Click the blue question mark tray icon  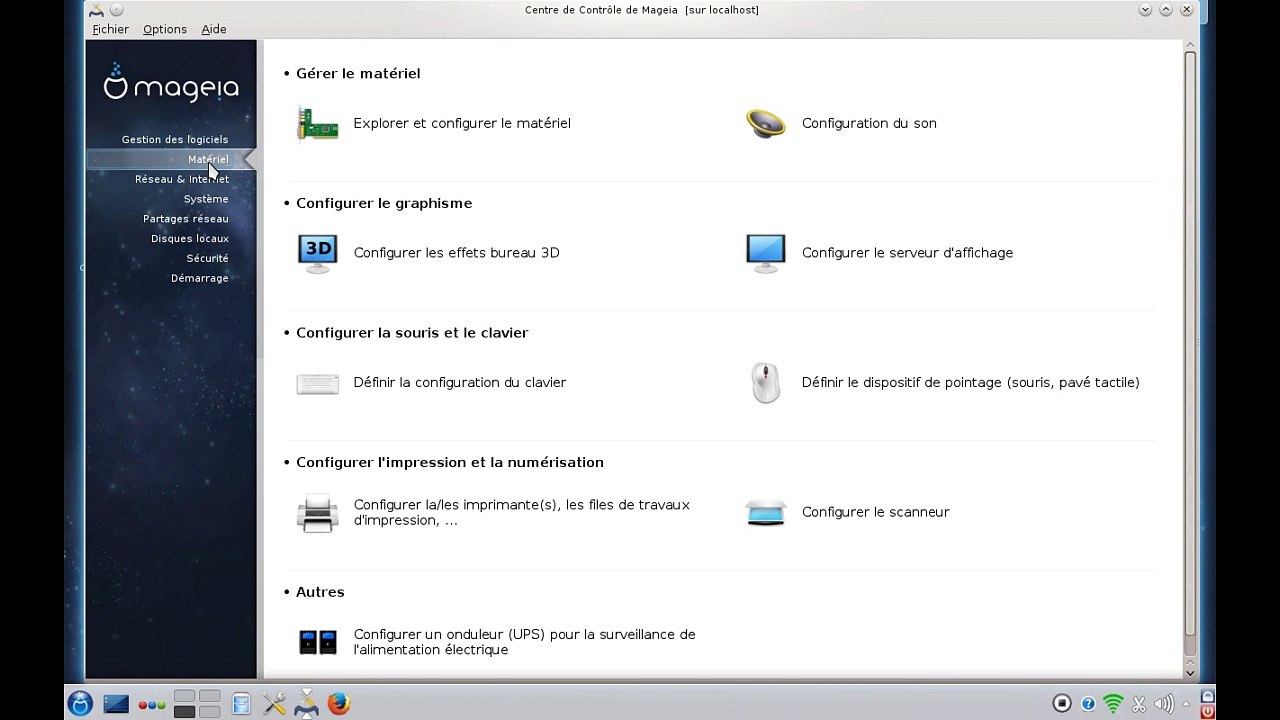pyautogui.click(x=1088, y=704)
